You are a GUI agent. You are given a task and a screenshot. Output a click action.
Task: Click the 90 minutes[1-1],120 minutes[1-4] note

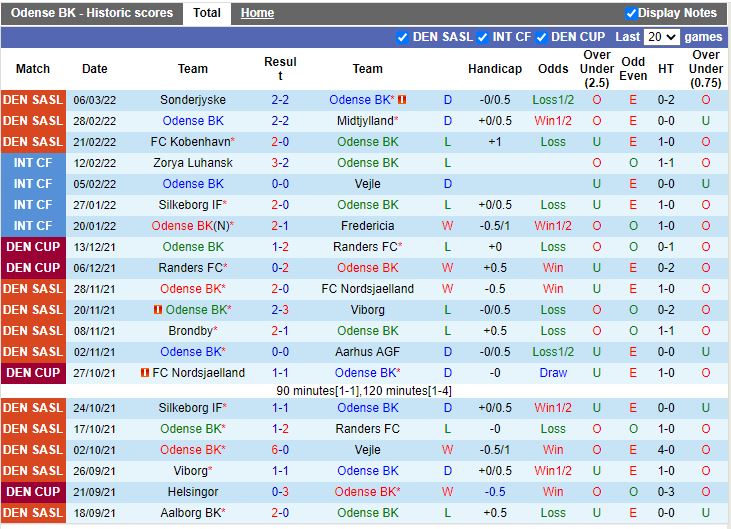[364, 391]
